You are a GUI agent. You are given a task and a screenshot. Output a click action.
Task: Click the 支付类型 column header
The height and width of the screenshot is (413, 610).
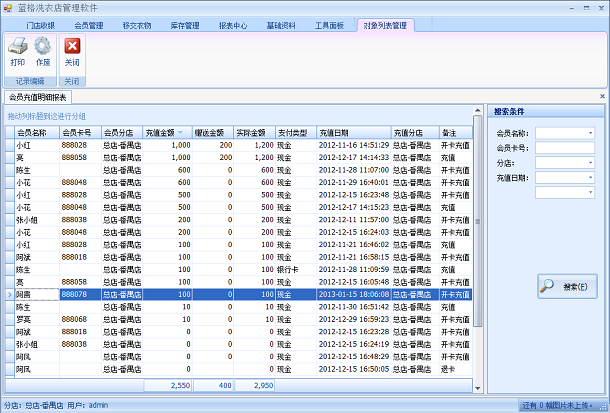[x=296, y=133]
